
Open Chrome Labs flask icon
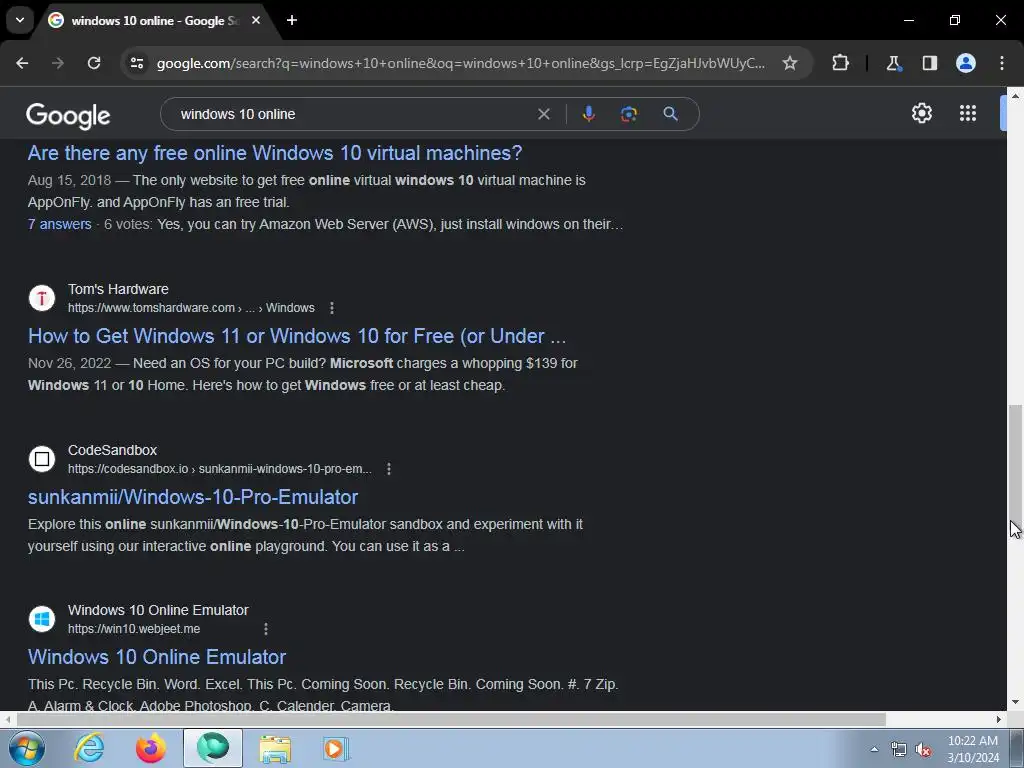click(x=893, y=63)
